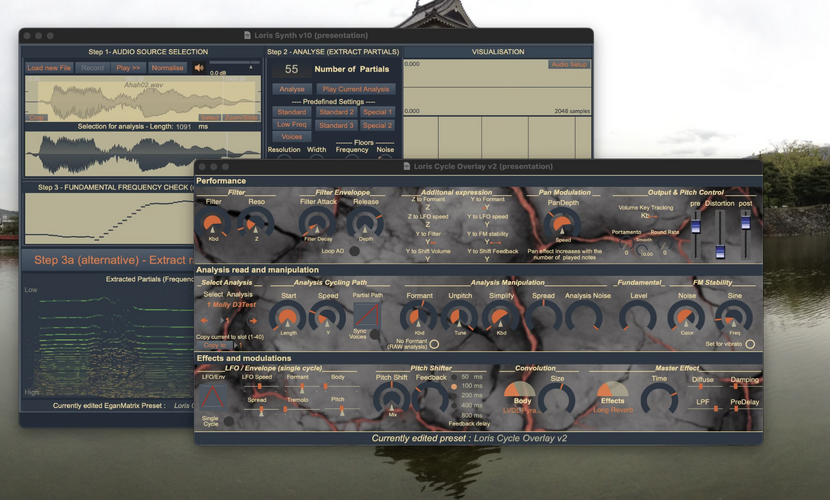Select the 50 ms feedback delay
830x500 pixels.
pyautogui.click(x=454, y=377)
